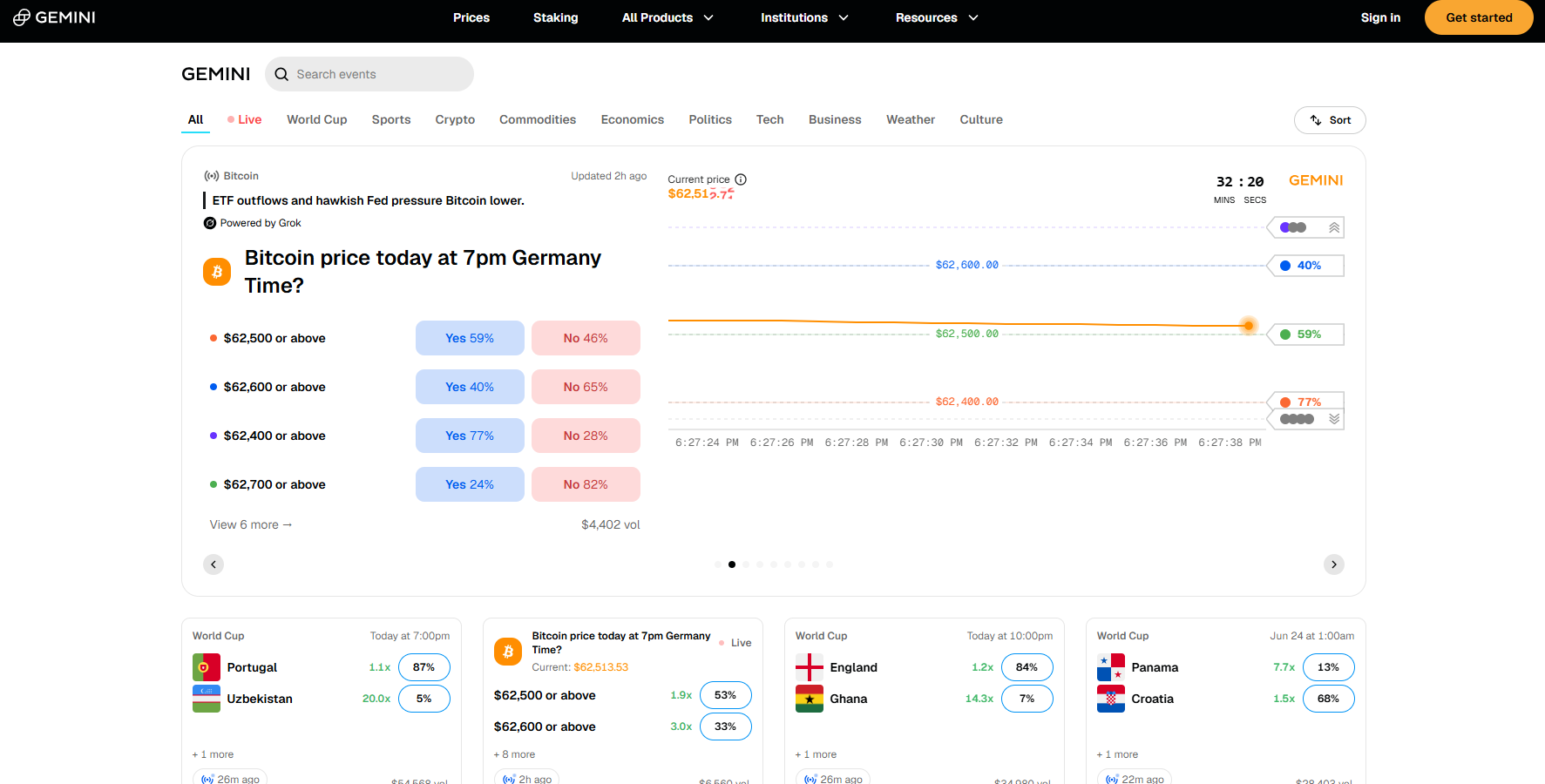Go to next featured market arrow
The image size is (1545, 784).
[1334, 564]
